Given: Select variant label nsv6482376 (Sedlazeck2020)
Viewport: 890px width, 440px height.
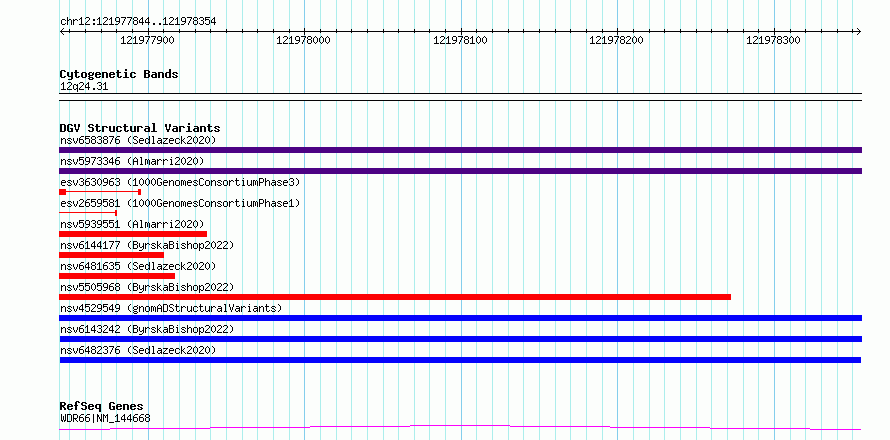Looking at the screenshot, I should click(138, 350).
